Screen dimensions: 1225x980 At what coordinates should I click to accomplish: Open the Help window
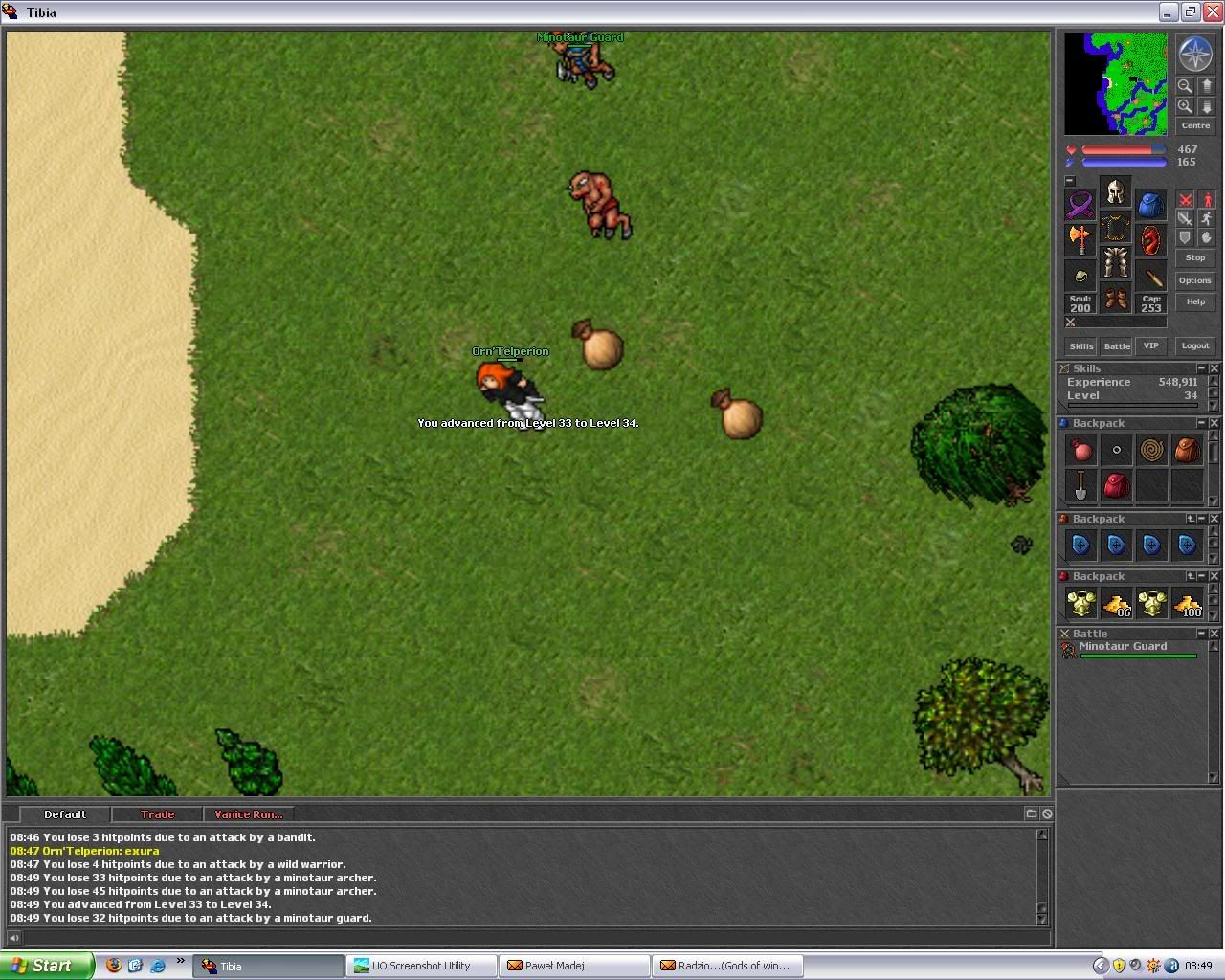pos(1195,301)
